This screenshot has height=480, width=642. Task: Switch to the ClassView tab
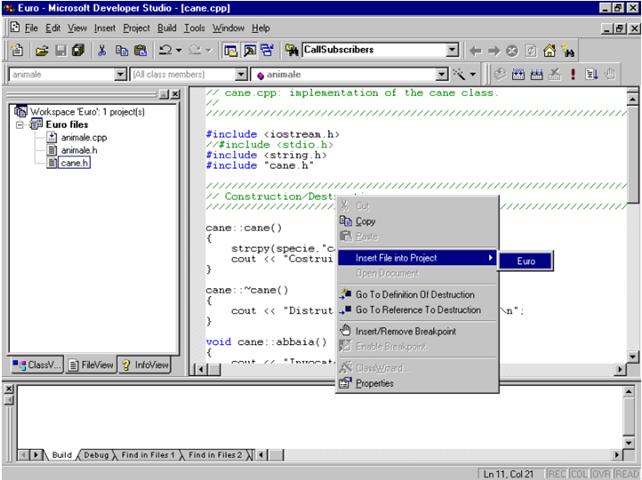[x=37, y=365]
